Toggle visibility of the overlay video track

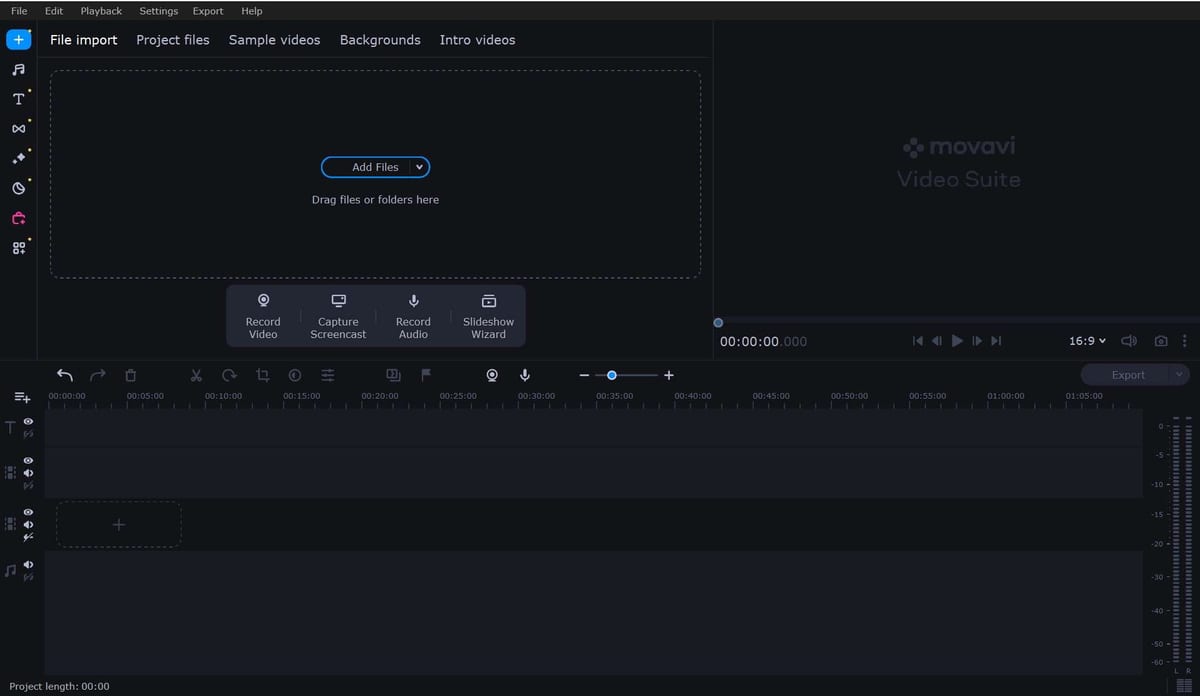[28, 460]
